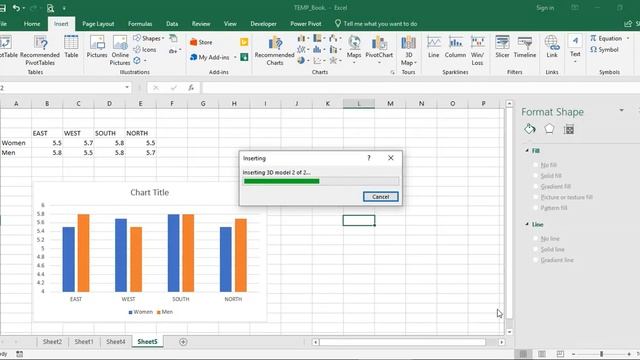640x360 pixels.
Task: Insert a Slicer filter
Action: pyautogui.click(x=502, y=47)
